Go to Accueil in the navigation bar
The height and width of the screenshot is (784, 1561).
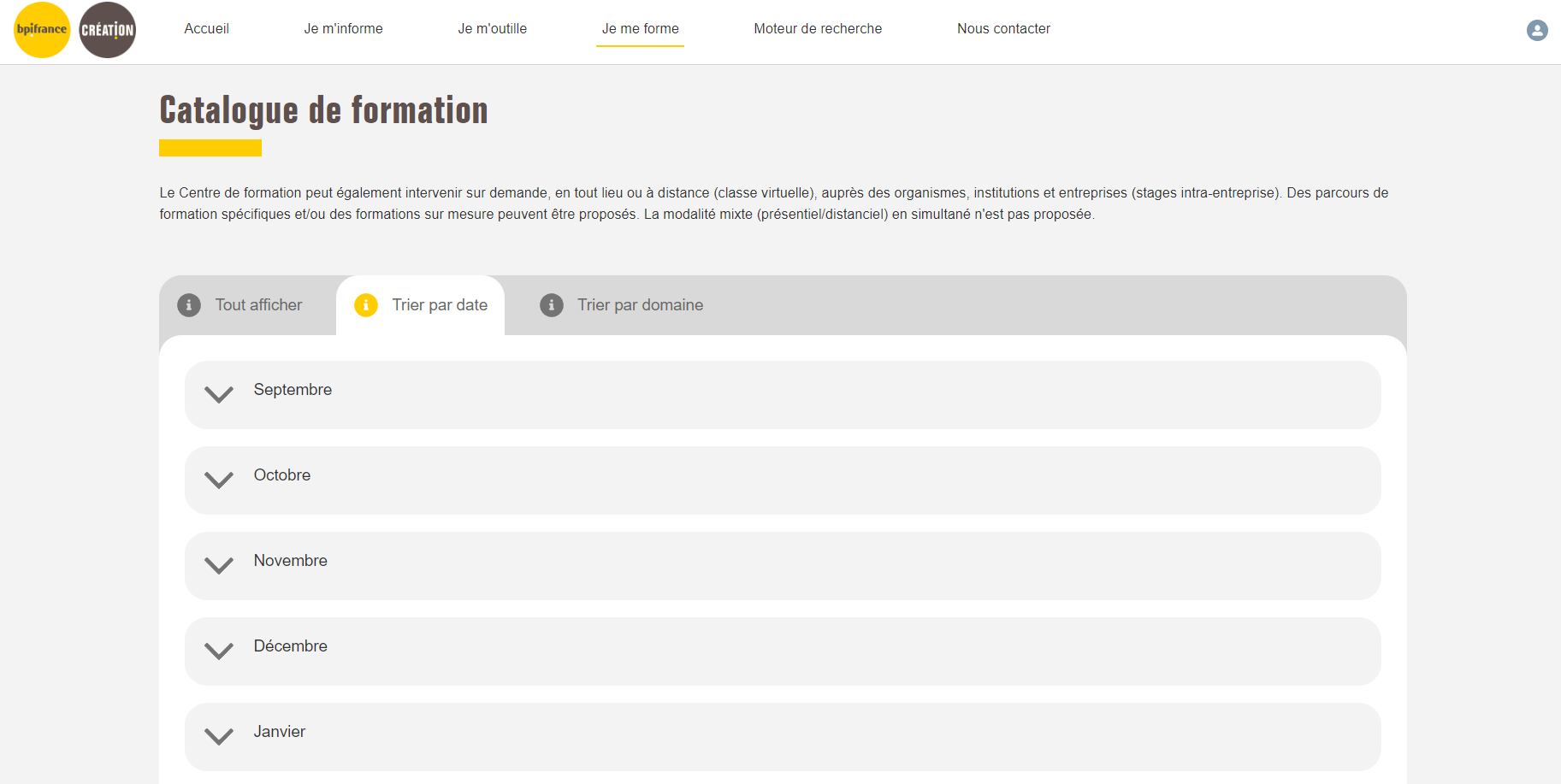207,29
